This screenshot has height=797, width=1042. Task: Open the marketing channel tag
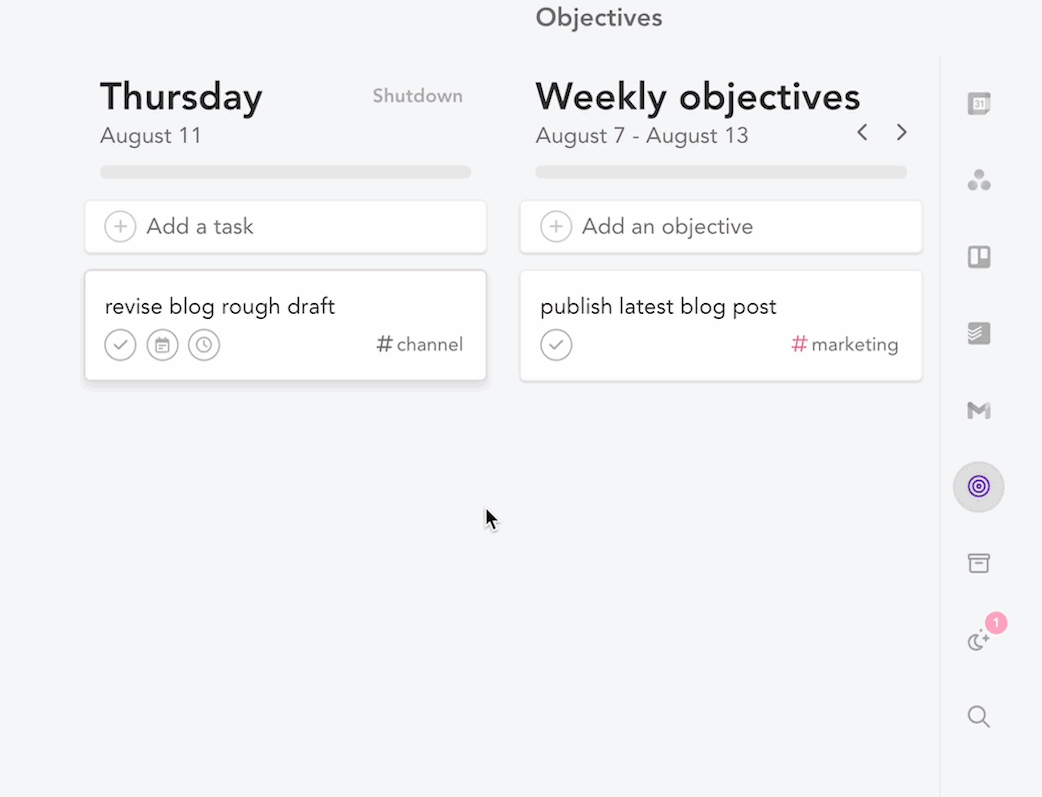click(845, 344)
